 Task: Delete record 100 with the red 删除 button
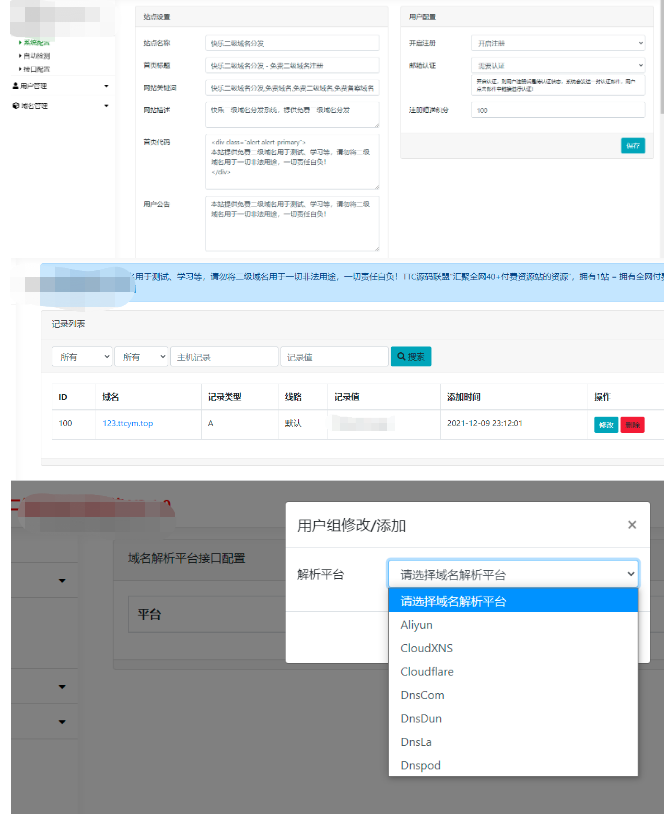pyautogui.click(x=632, y=424)
